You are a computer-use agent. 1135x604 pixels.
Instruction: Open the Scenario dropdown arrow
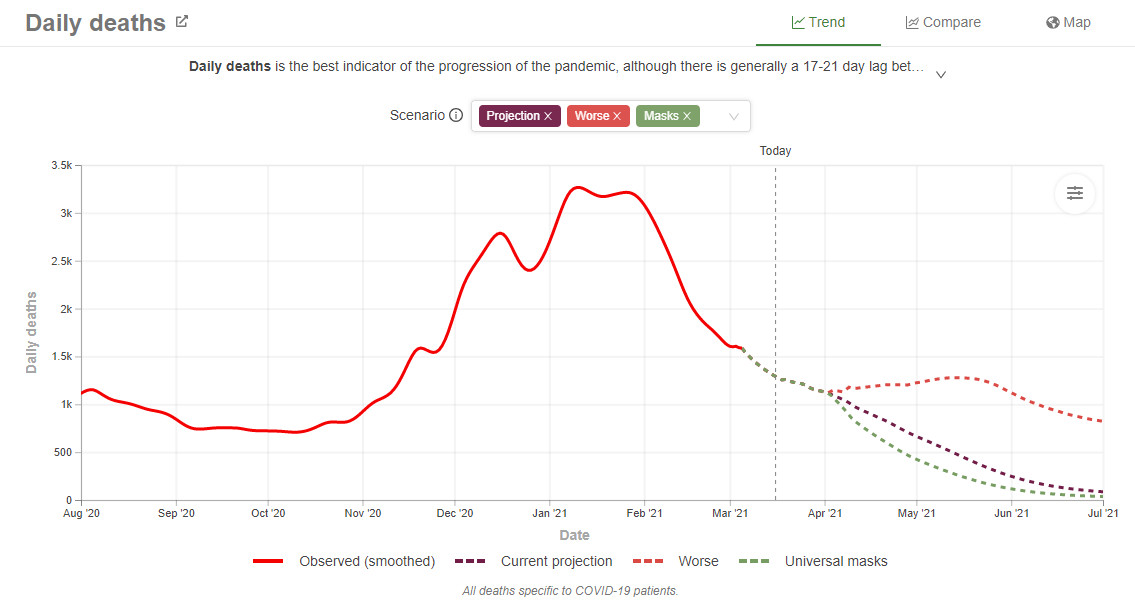point(734,116)
